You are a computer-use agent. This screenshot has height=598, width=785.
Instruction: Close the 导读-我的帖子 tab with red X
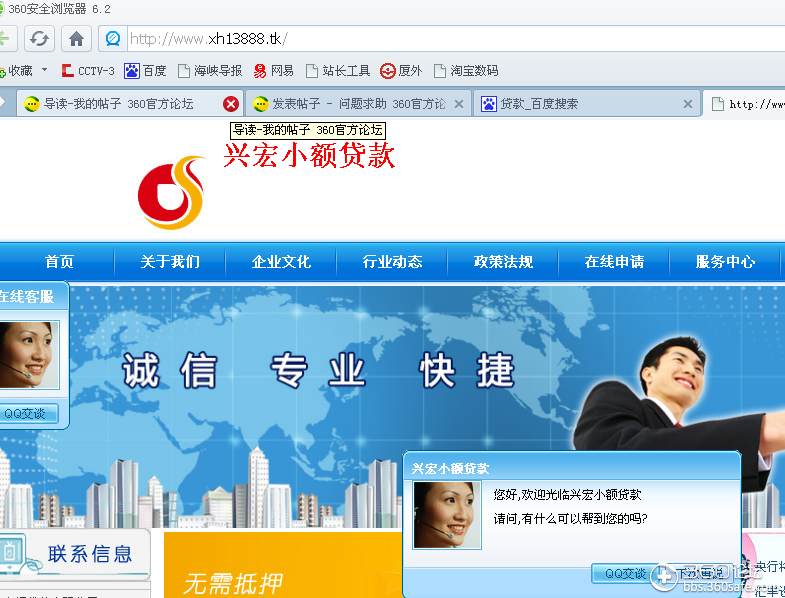pos(231,104)
